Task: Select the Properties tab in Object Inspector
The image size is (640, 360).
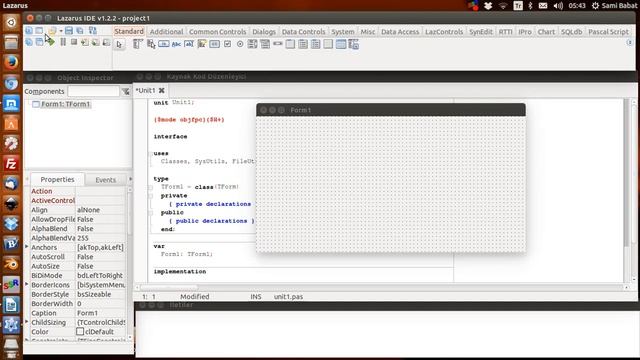Action: click(x=57, y=179)
